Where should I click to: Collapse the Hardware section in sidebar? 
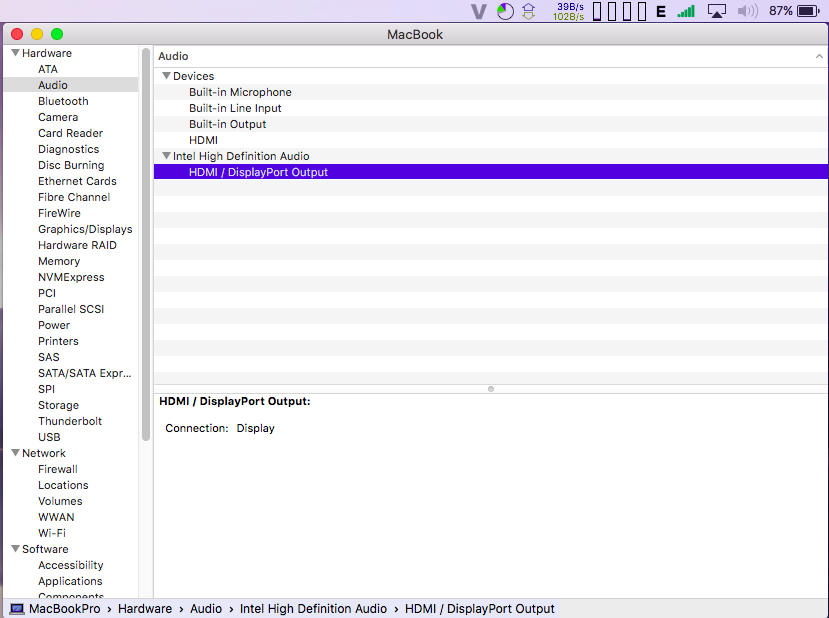pos(15,53)
